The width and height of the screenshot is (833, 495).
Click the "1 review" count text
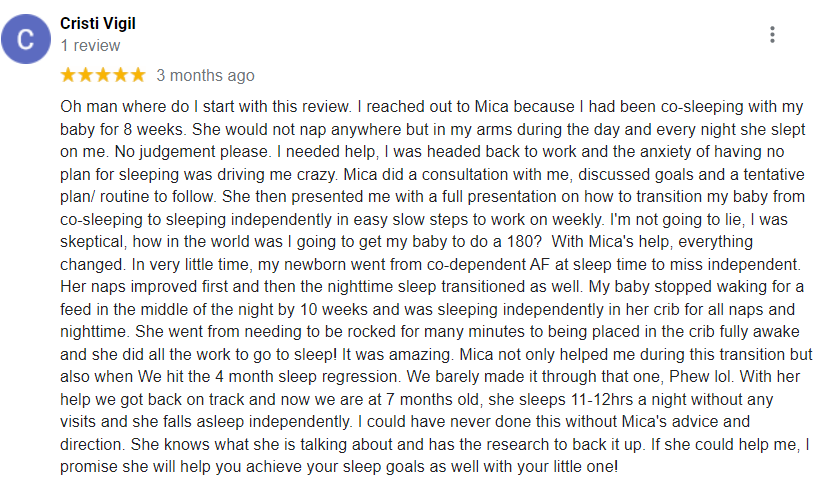90,46
